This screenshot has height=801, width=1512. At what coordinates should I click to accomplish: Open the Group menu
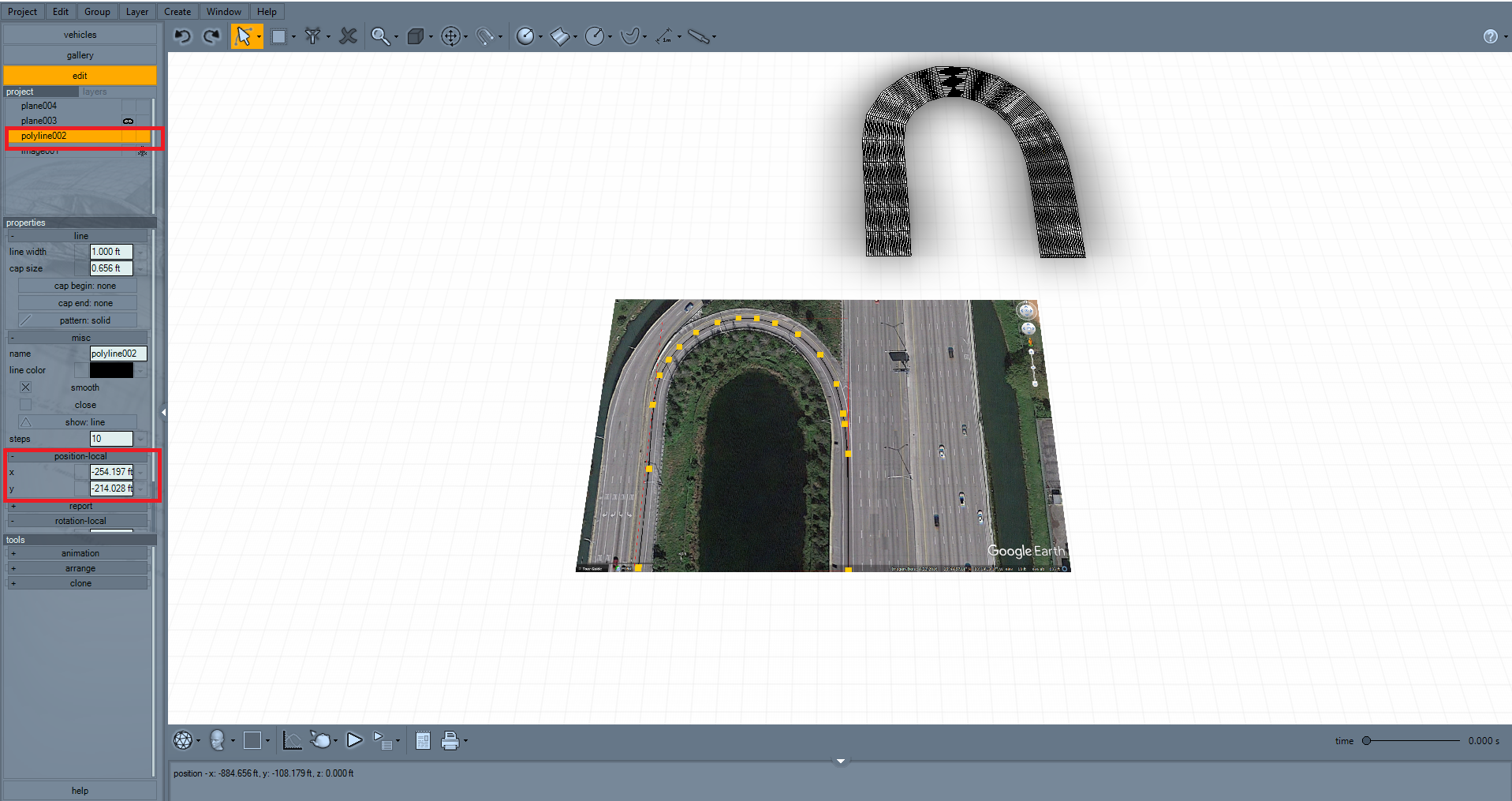pyautogui.click(x=97, y=12)
